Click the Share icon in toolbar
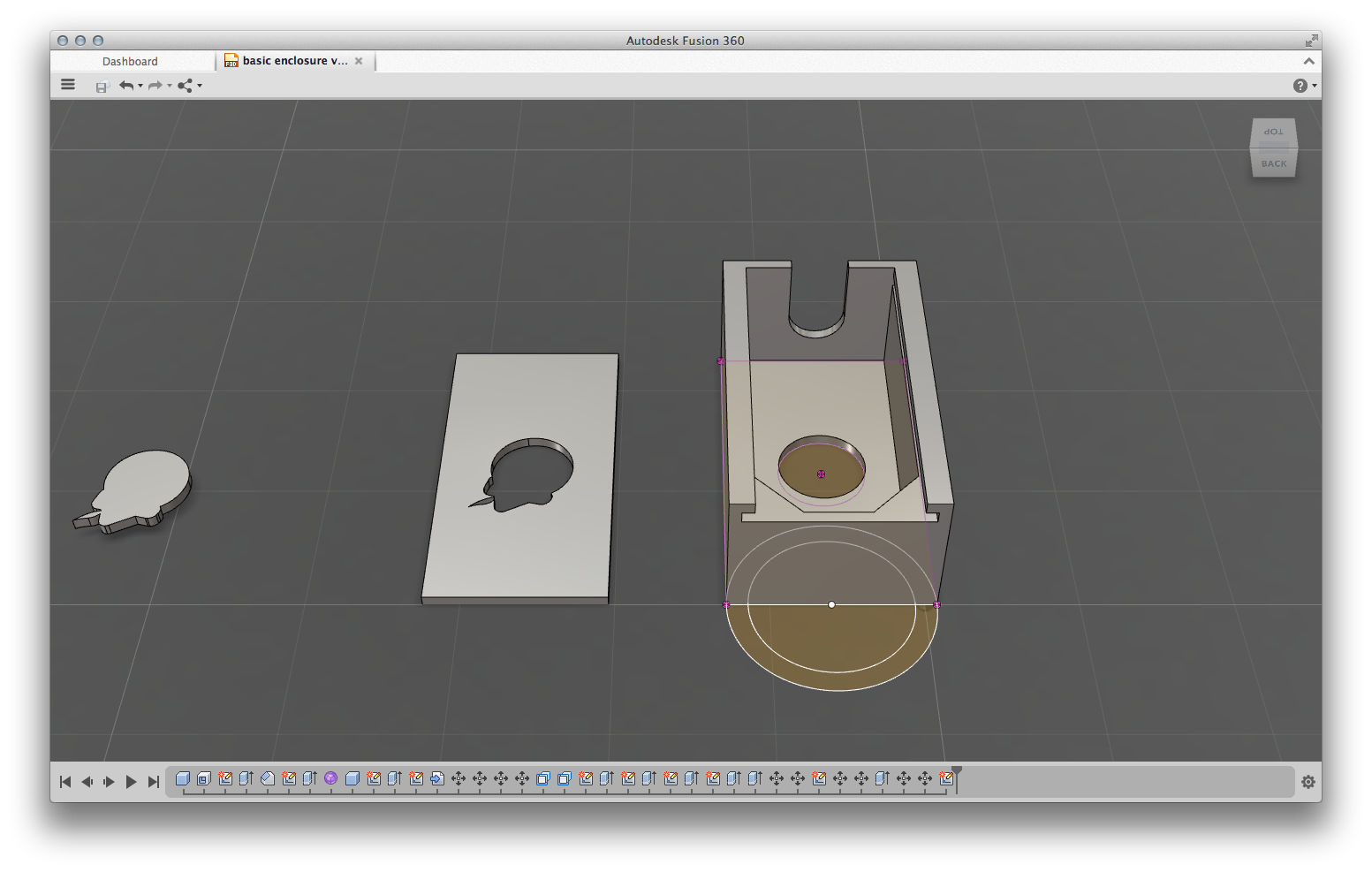Screen dimensions: 1372x872 pyautogui.click(x=185, y=86)
